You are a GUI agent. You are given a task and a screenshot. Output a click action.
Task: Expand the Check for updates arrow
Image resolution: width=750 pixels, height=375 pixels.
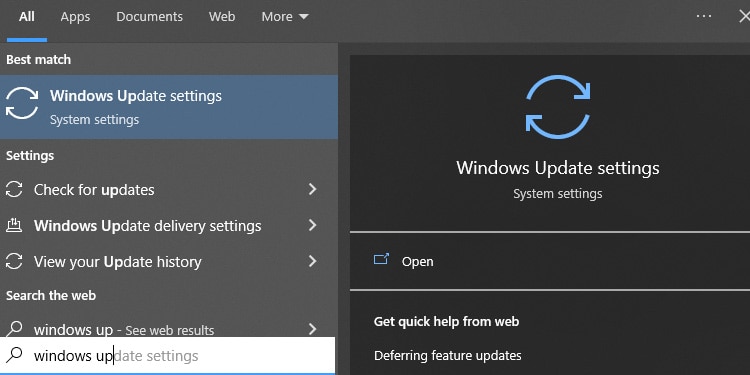coord(312,189)
